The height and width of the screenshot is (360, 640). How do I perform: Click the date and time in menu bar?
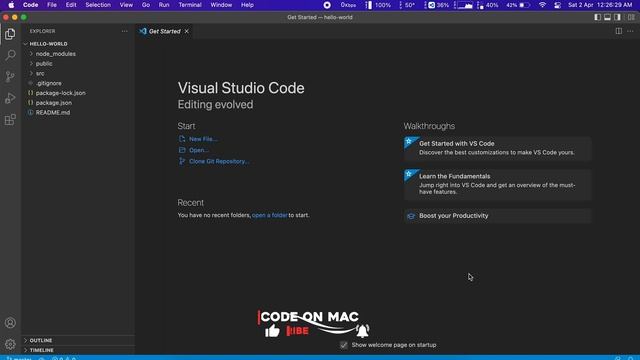click(600, 5)
